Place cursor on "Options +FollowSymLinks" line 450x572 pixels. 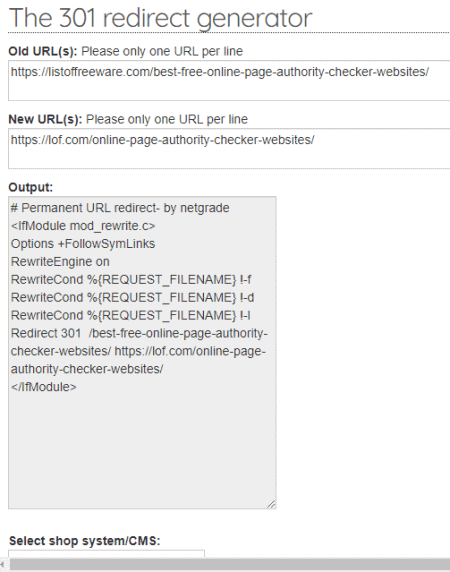point(83,244)
